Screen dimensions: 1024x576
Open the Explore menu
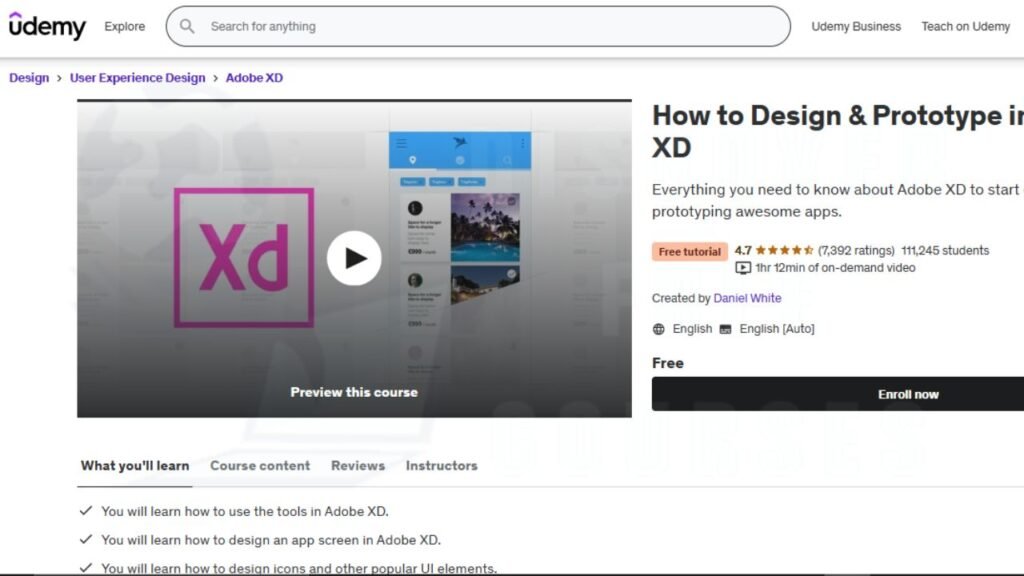[x=125, y=26]
